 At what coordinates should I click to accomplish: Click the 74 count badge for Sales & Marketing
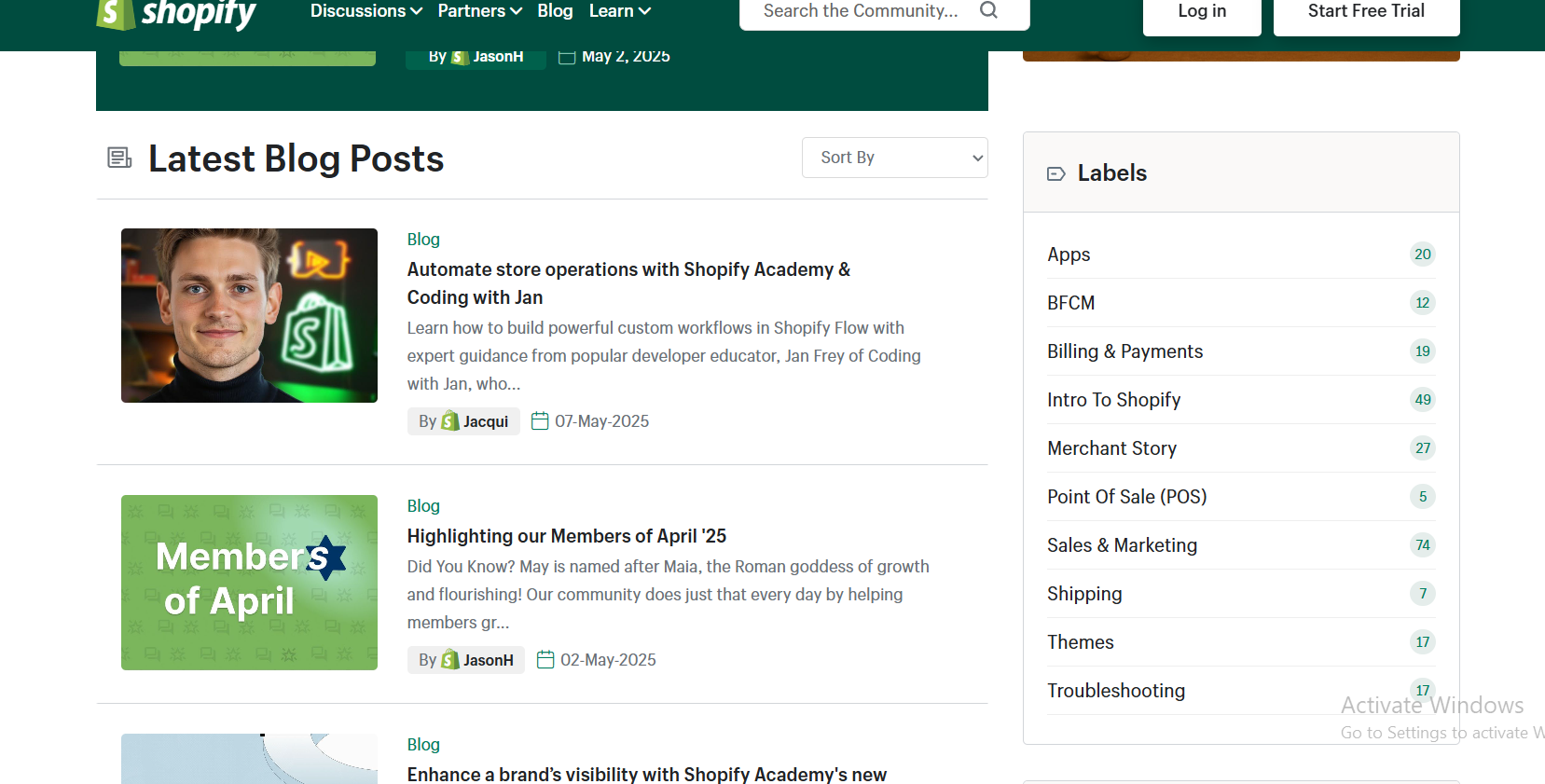(1423, 545)
